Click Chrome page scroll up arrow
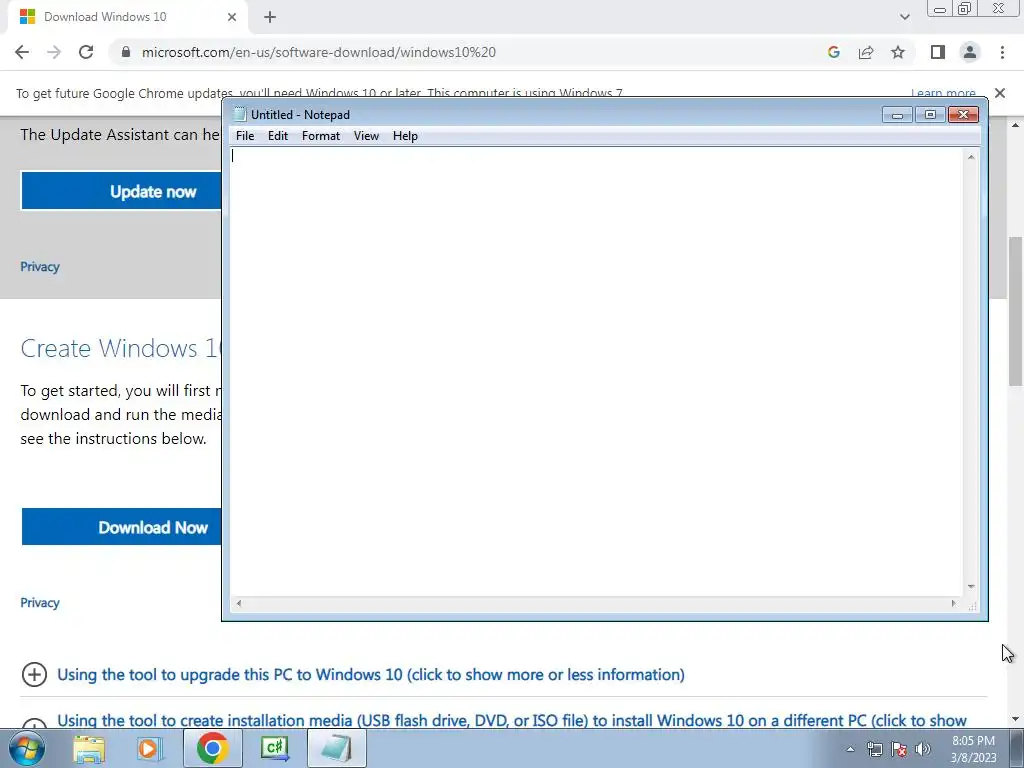 point(1016,125)
